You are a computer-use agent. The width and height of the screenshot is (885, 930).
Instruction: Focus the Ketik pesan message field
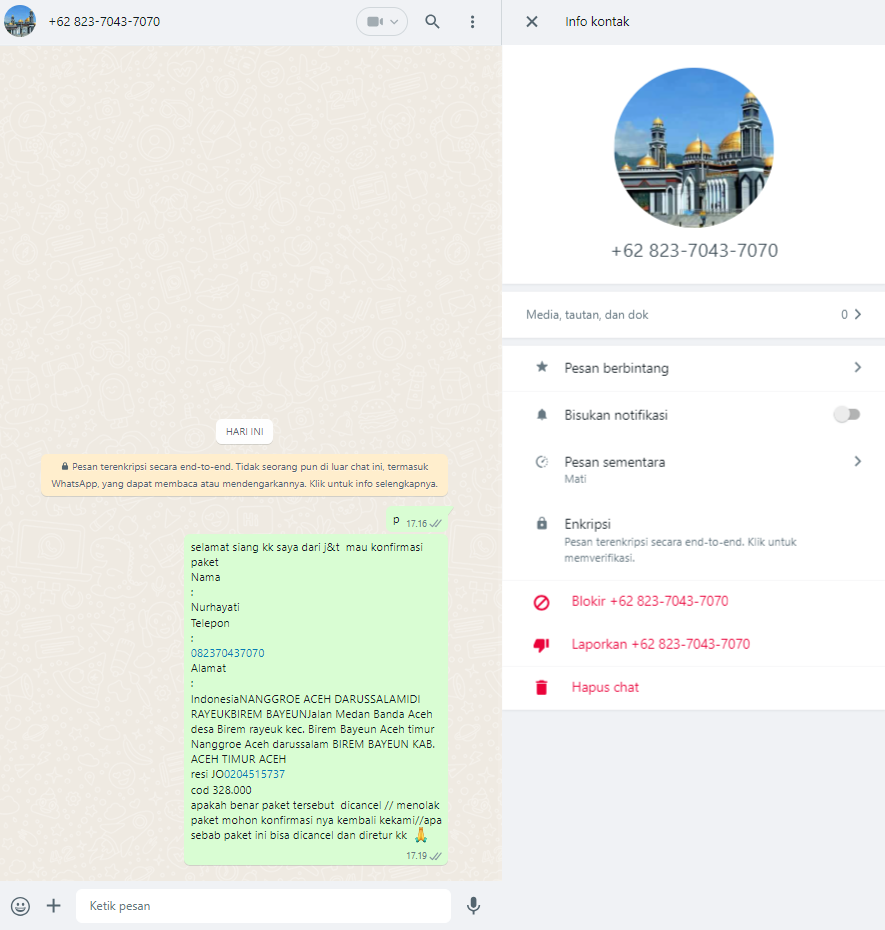pyautogui.click(x=263, y=906)
